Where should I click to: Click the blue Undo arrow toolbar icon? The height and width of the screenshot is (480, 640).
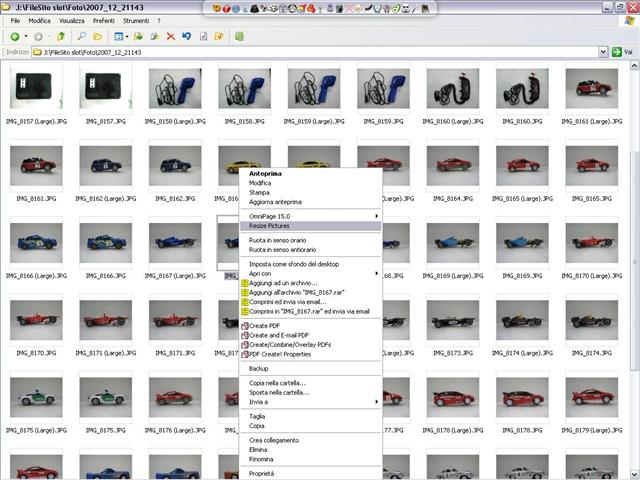click(x=187, y=36)
